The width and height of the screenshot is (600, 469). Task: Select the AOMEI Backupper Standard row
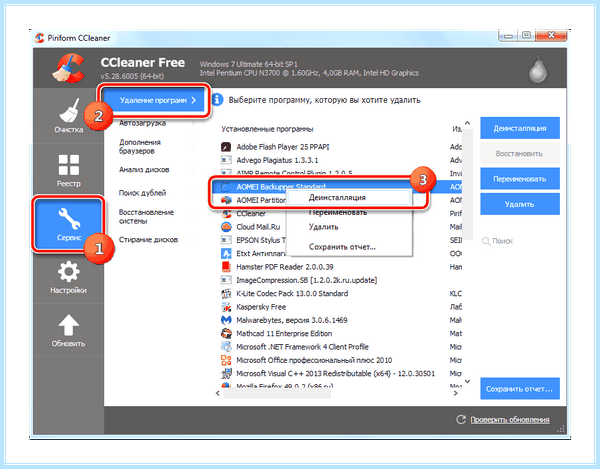[337, 187]
